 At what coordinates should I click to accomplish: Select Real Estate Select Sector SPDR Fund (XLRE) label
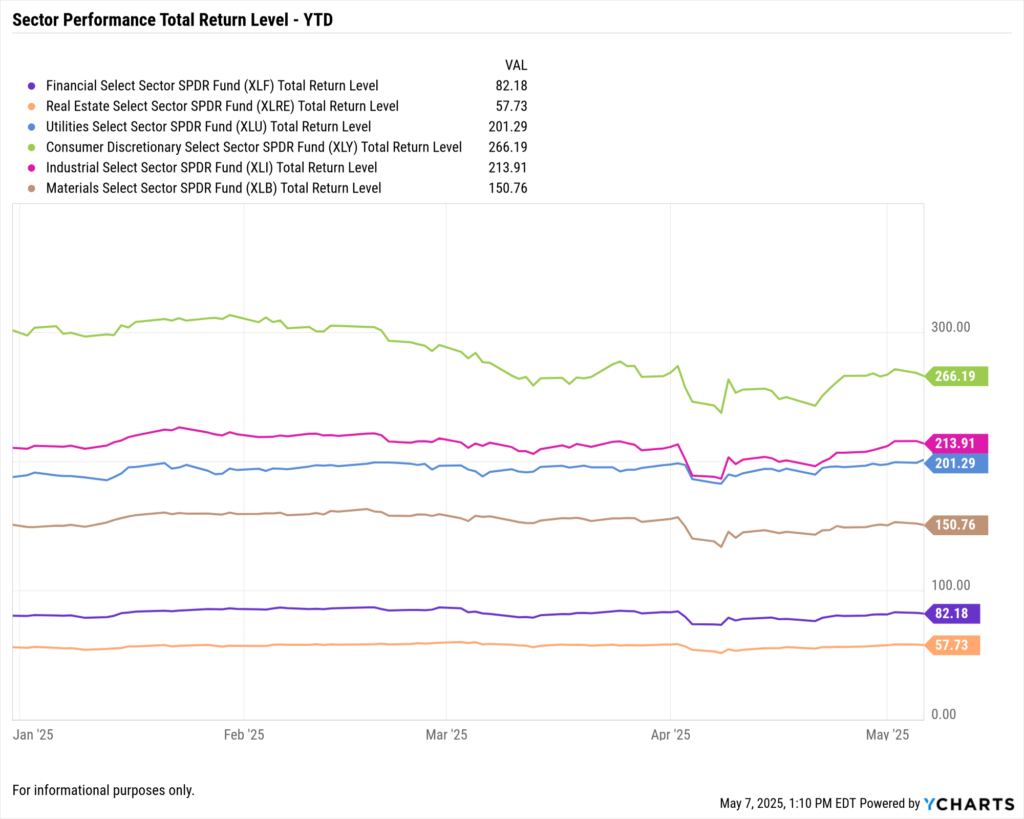222,106
